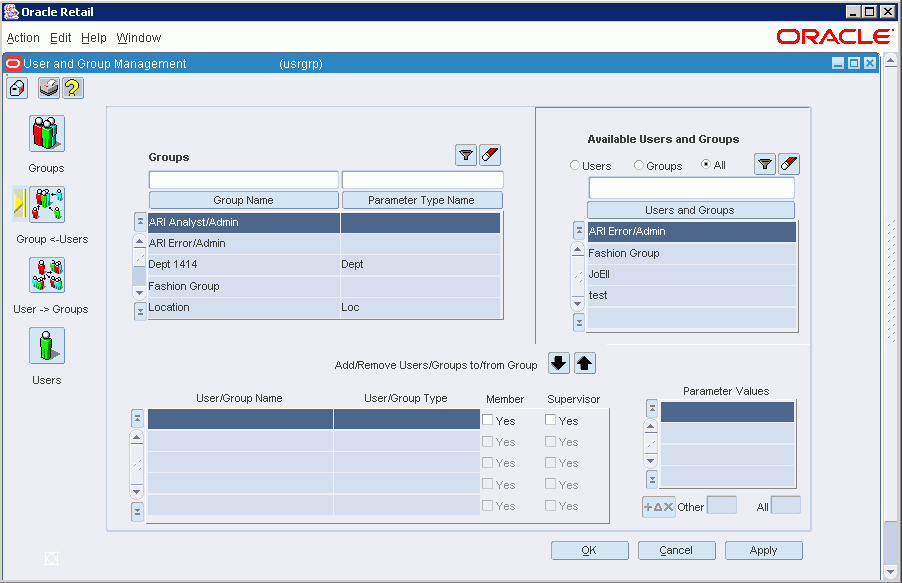This screenshot has width=902, height=583.
Task: Select the Group <-Users sidebar icon
Action: 47,204
